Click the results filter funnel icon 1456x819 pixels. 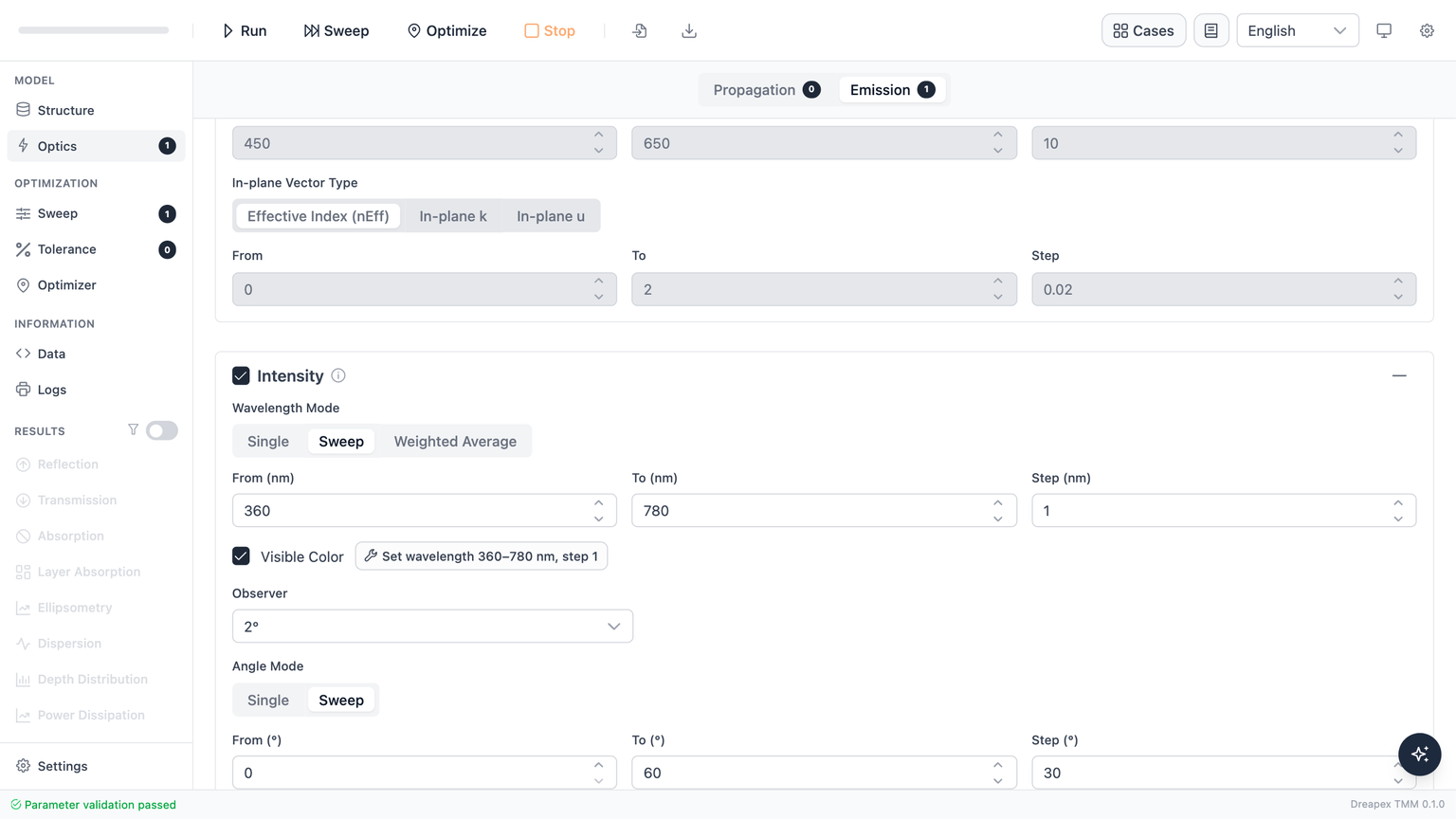pyautogui.click(x=133, y=430)
